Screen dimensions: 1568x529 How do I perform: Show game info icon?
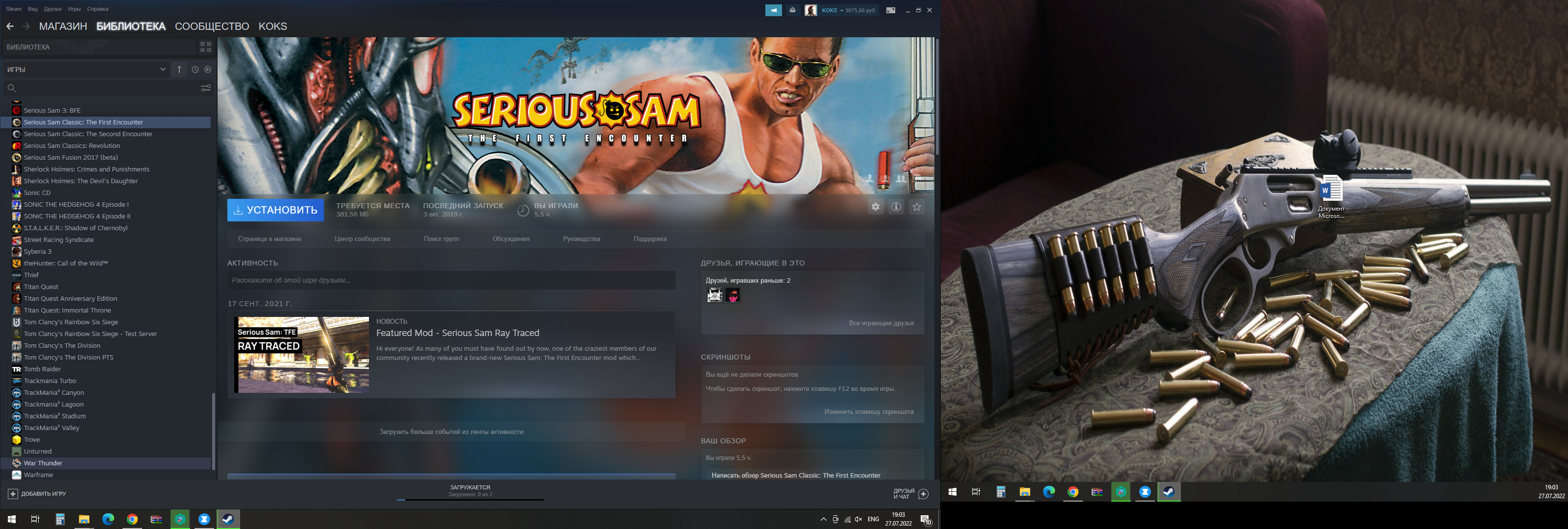pyautogui.click(x=896, y=207)
